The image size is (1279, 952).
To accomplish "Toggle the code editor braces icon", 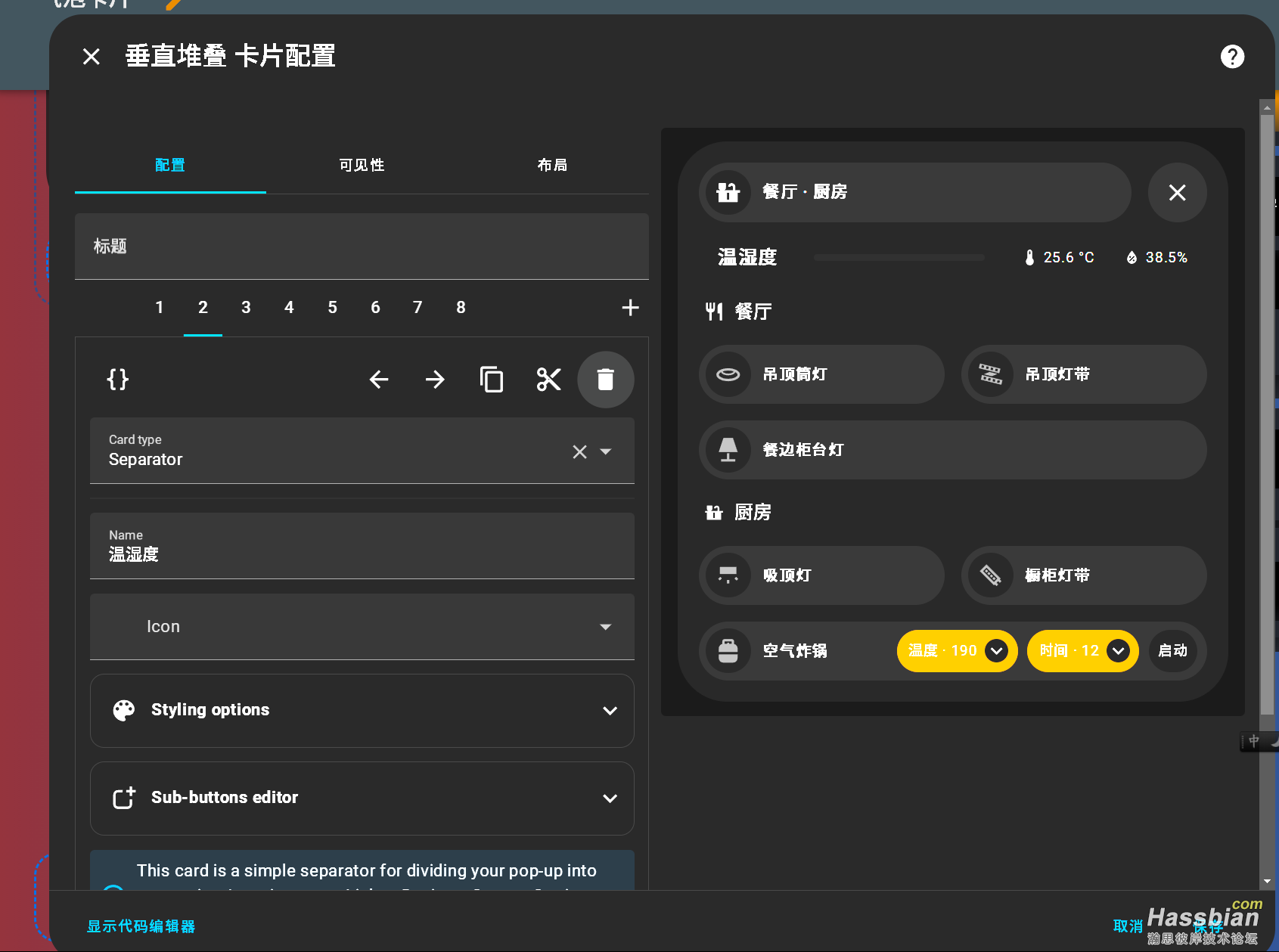I will (118, 379).
